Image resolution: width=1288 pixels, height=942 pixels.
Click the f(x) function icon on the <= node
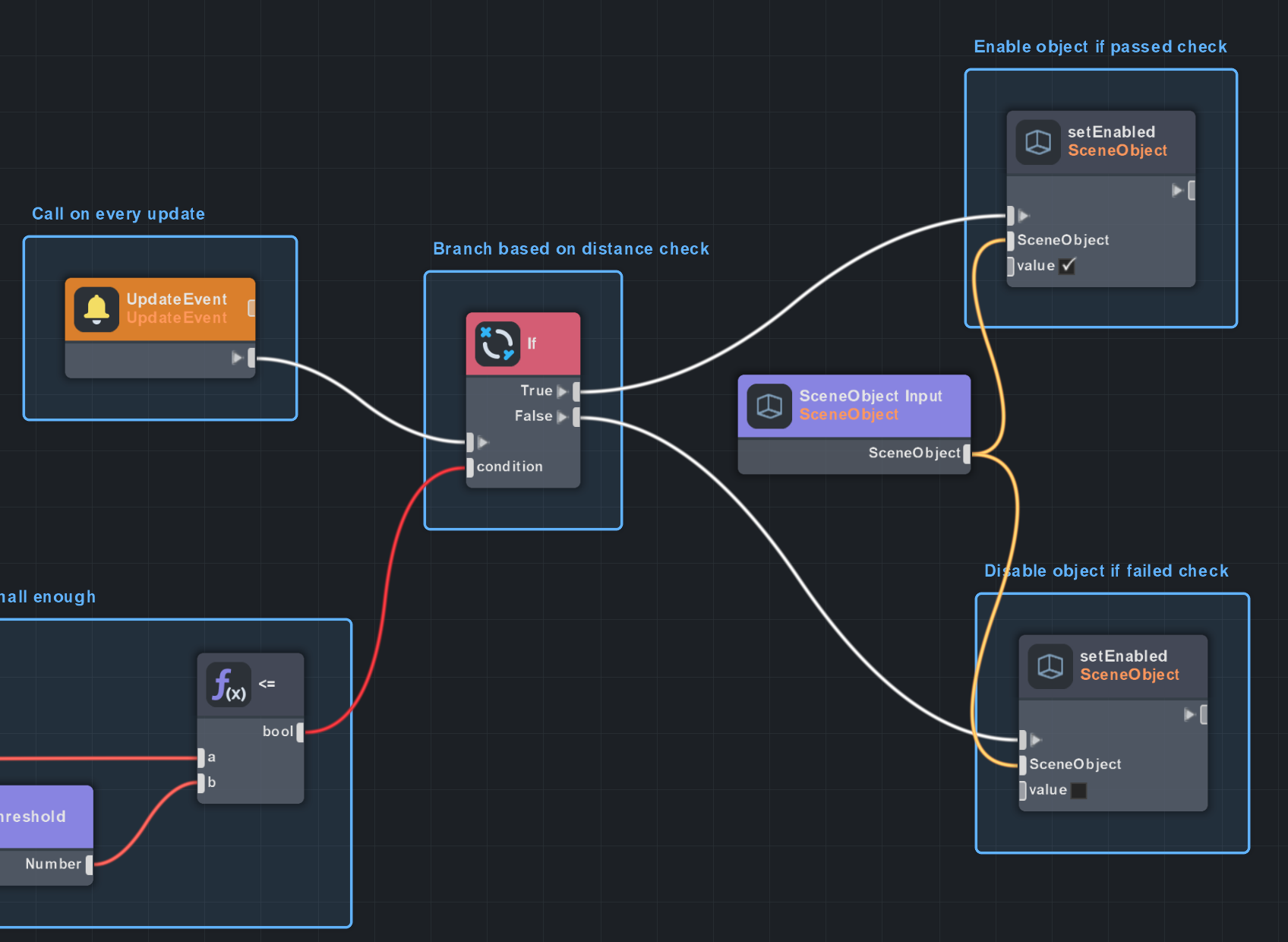[x=229, y=684]
